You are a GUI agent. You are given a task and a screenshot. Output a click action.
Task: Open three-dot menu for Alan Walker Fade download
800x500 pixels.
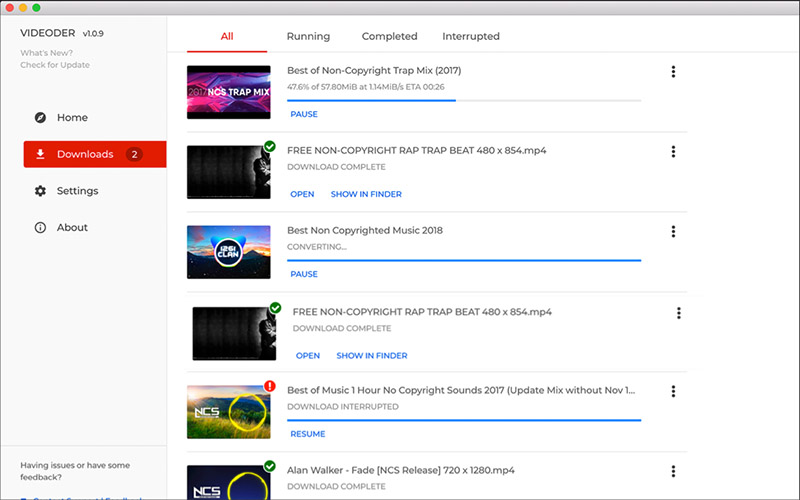point(673,471)
